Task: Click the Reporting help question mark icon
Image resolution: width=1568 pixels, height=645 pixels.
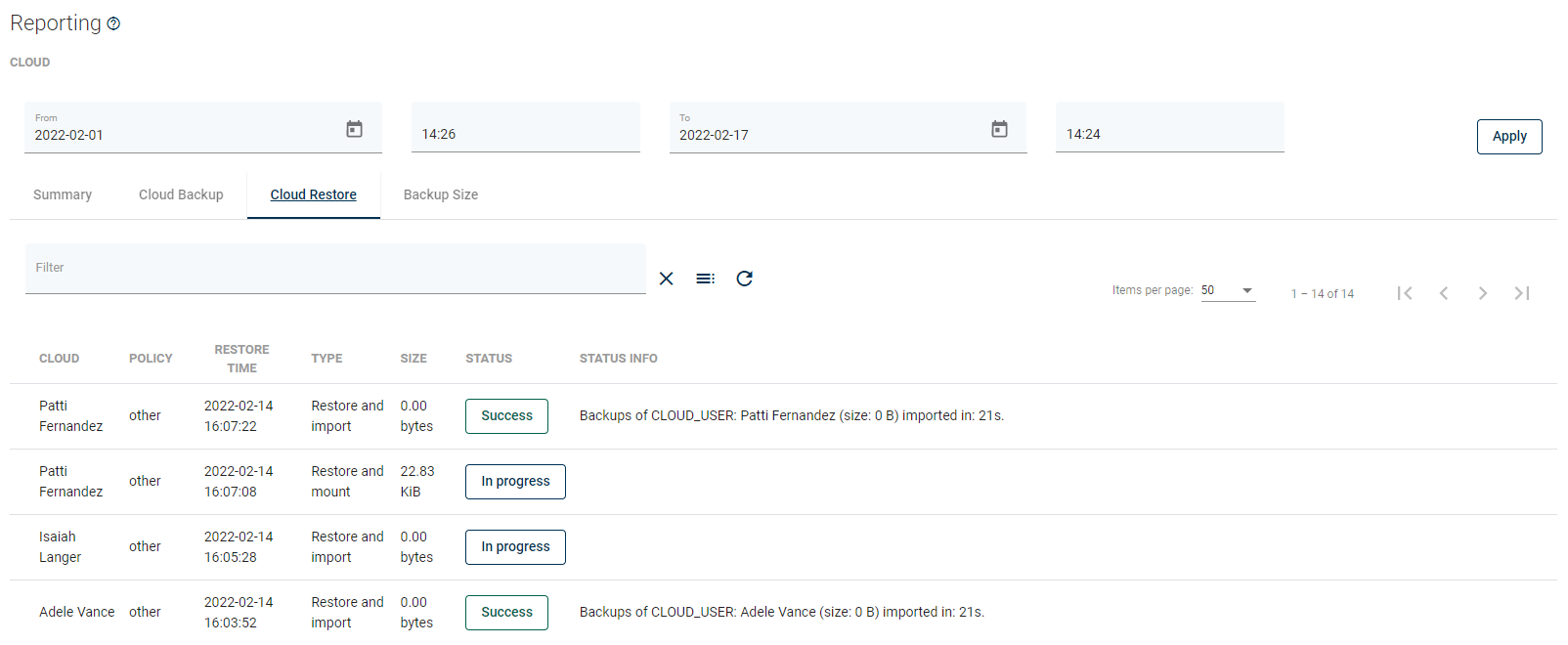Action: click(x=113, y=23)
